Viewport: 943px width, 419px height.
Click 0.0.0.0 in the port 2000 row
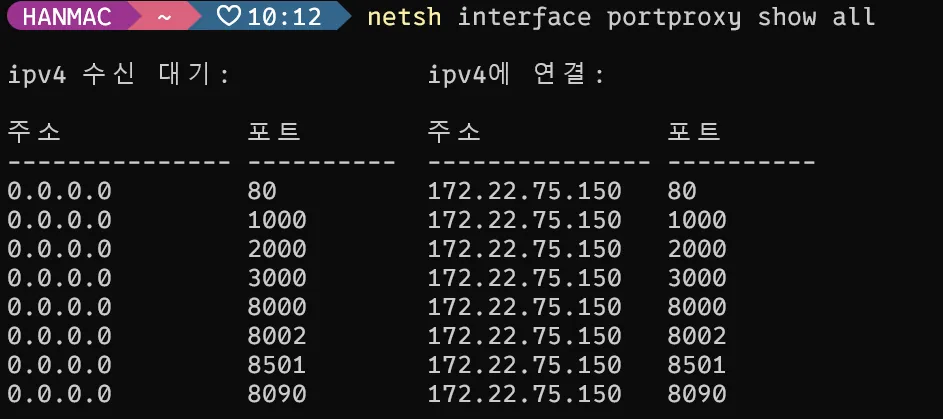[x=60, y=249]
